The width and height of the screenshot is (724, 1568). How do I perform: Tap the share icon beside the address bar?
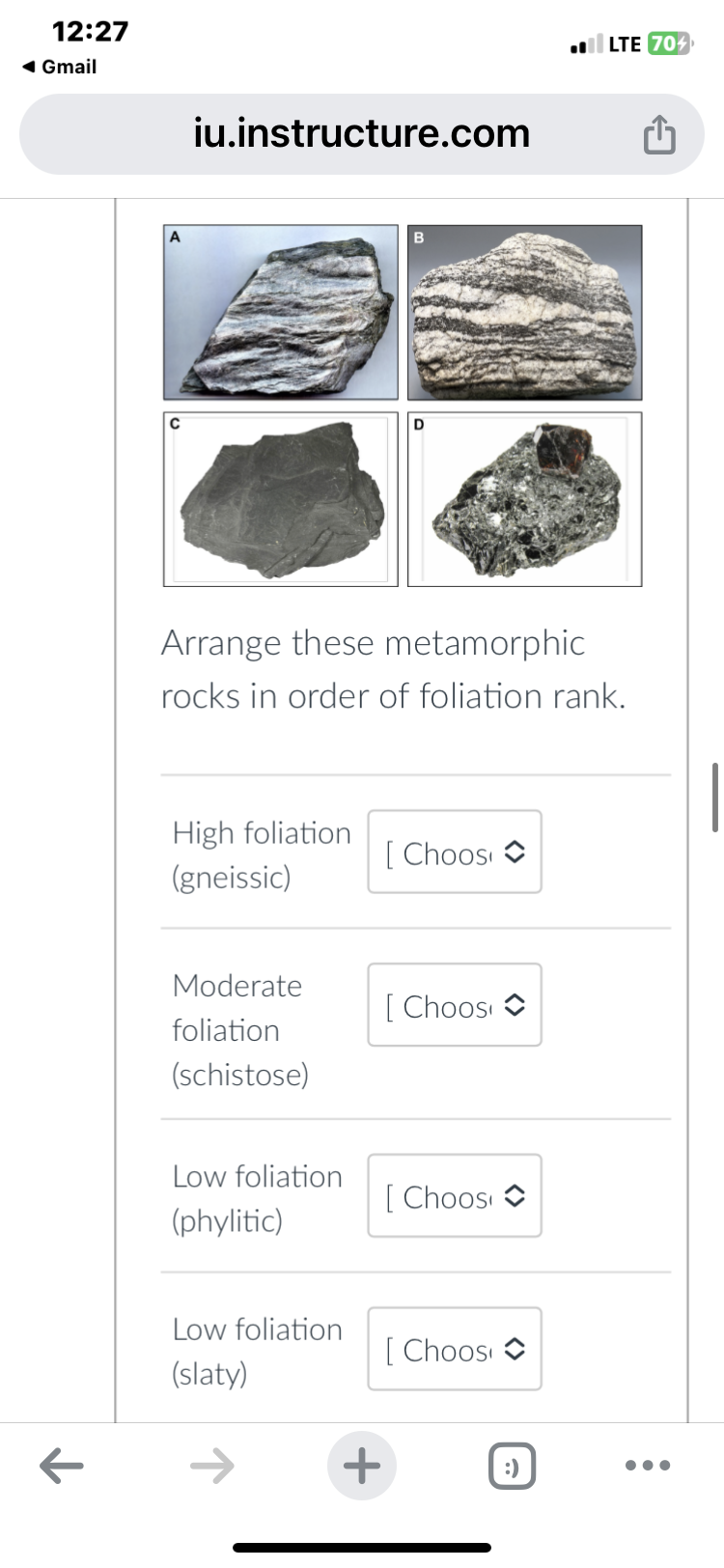tap(659, 133)
